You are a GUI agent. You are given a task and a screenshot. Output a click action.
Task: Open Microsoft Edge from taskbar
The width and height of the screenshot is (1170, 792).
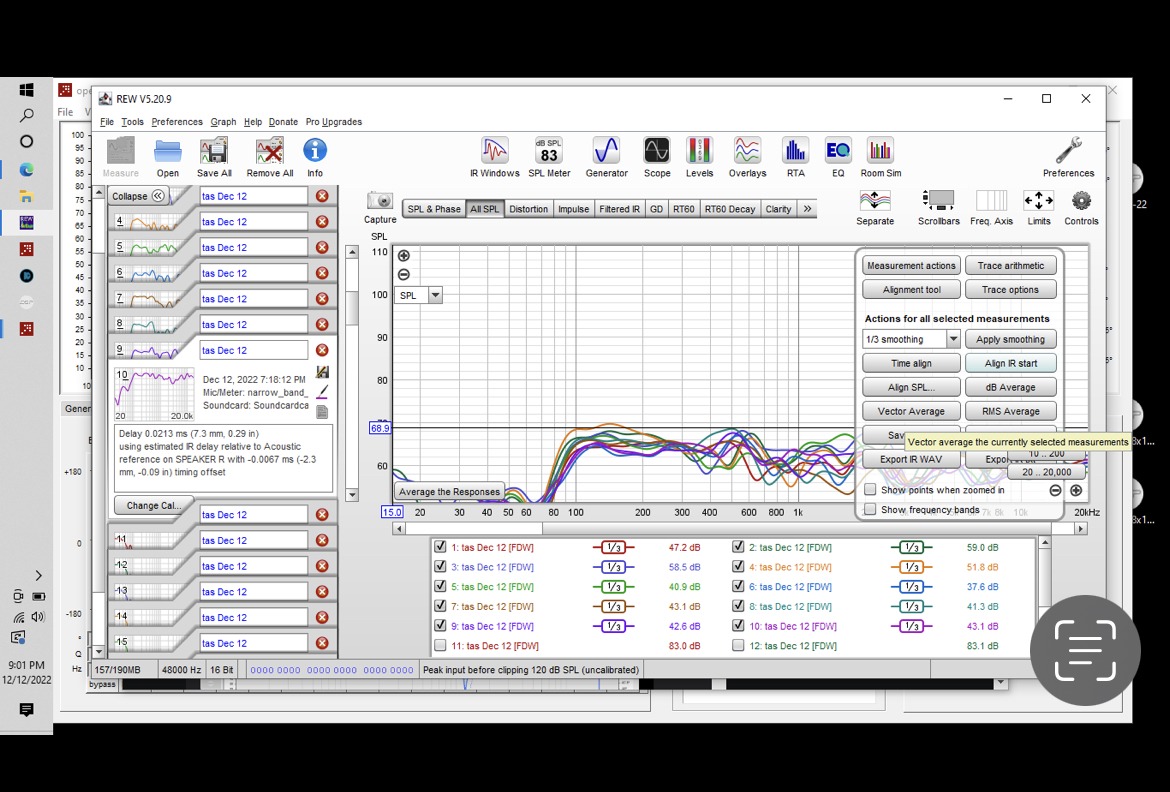(x=26, y=169)
